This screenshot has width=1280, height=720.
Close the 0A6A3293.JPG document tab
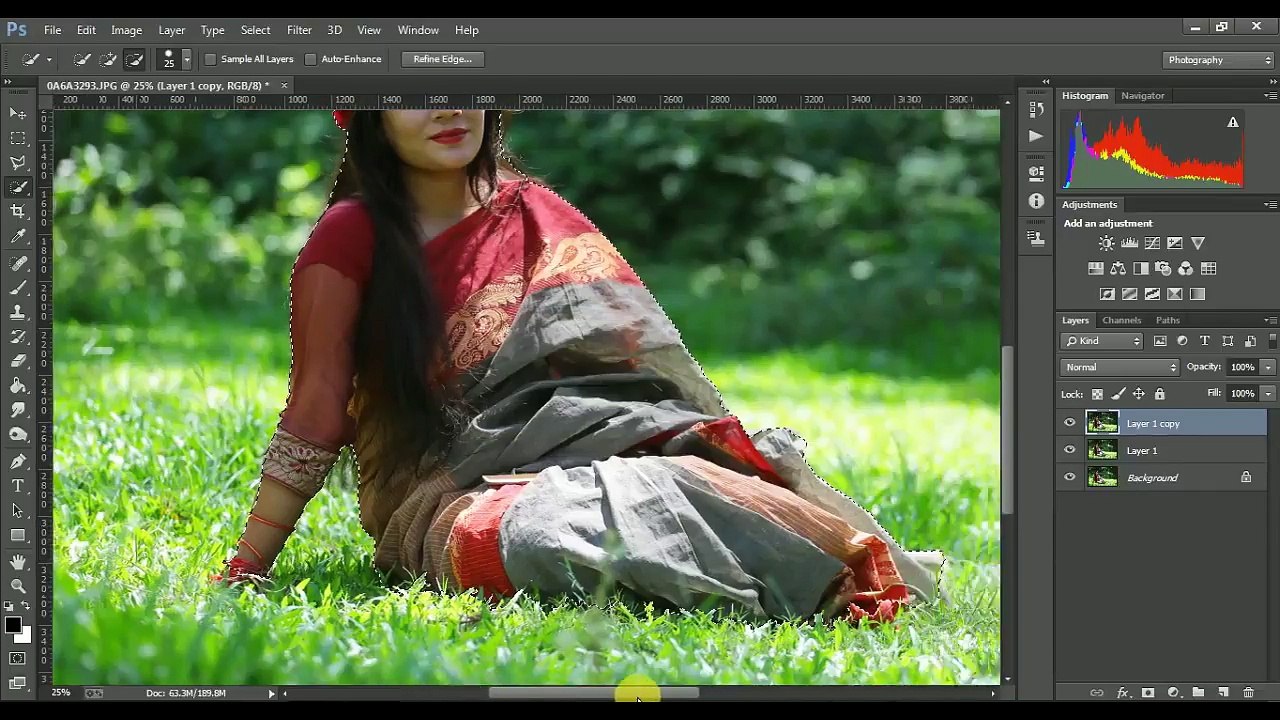point(284,86)
